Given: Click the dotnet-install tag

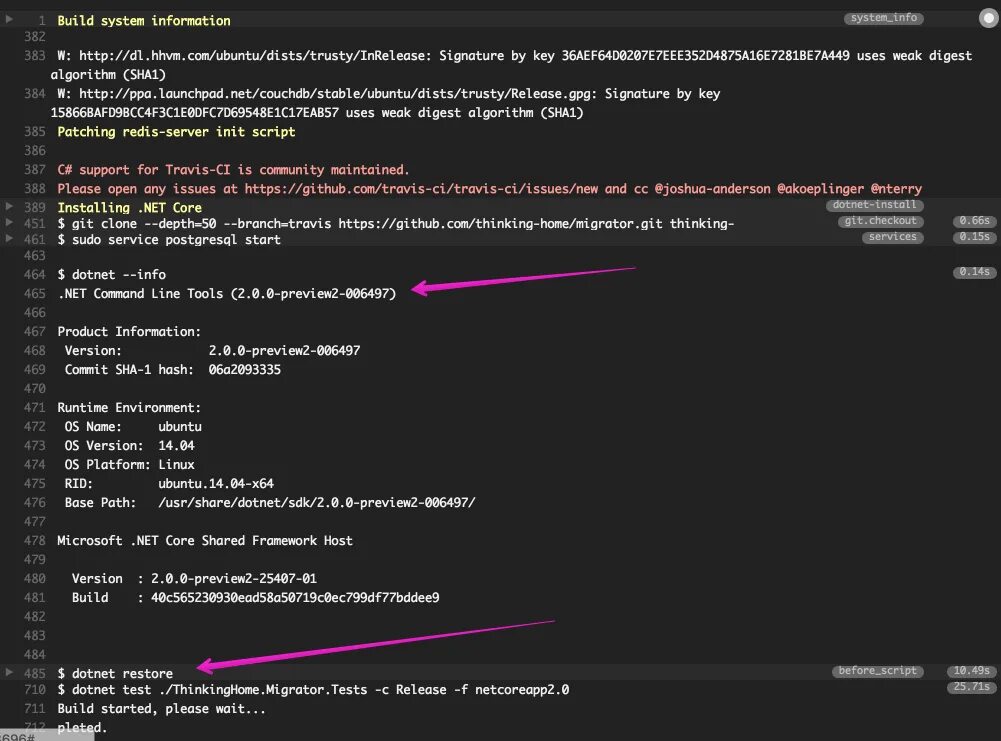Looking at the screenshot, I should 874,205.
